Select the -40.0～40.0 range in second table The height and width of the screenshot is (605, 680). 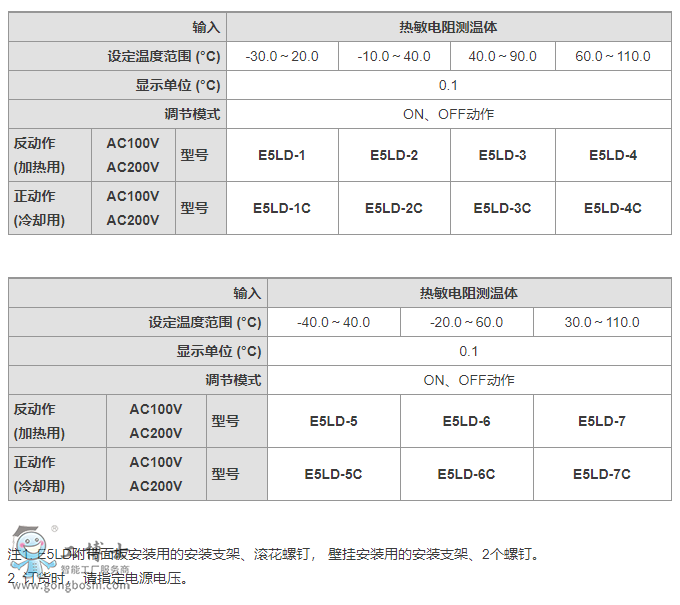point(333,322)
